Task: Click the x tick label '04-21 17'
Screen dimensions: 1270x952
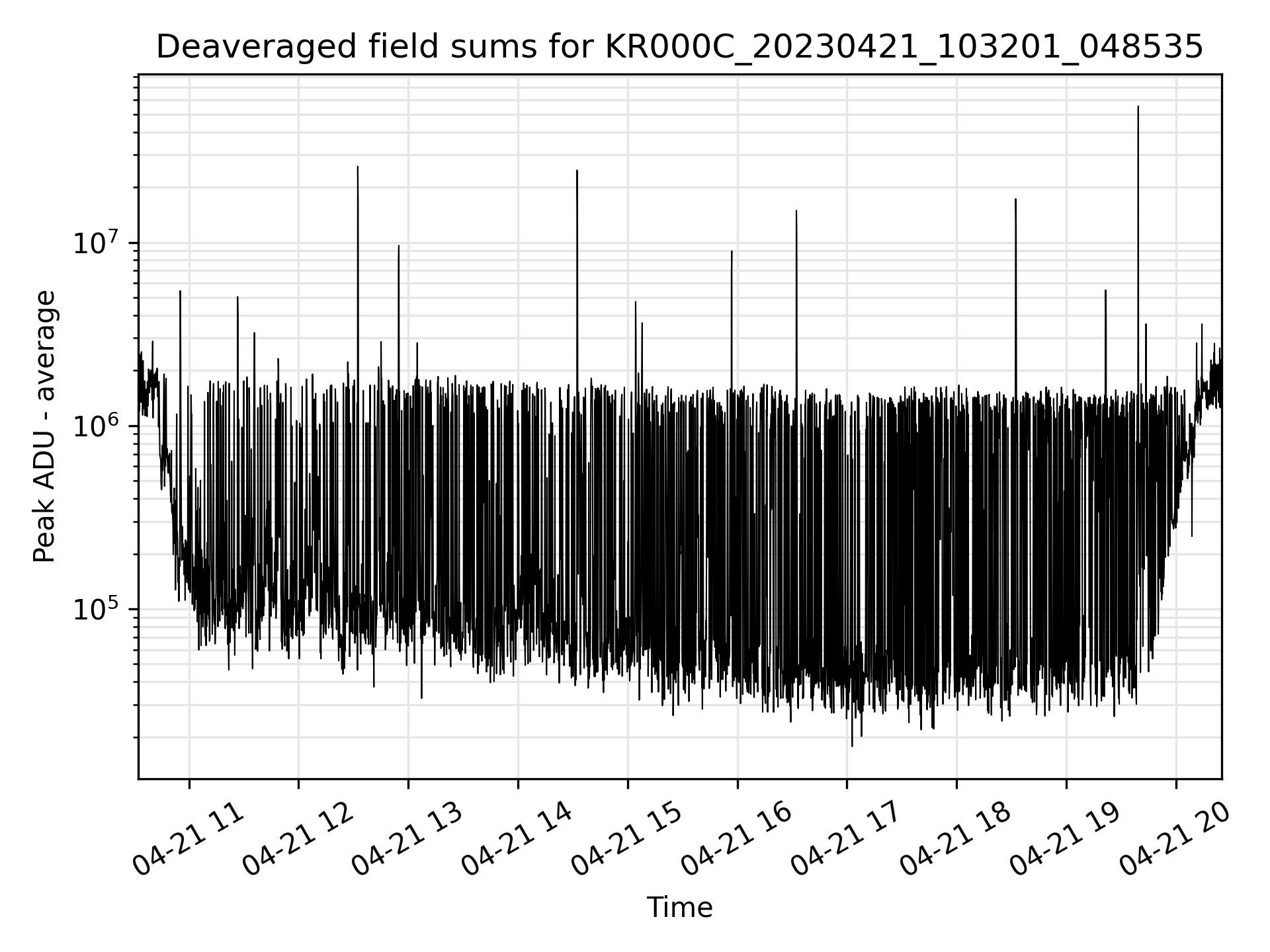Action: click(847, 840)
